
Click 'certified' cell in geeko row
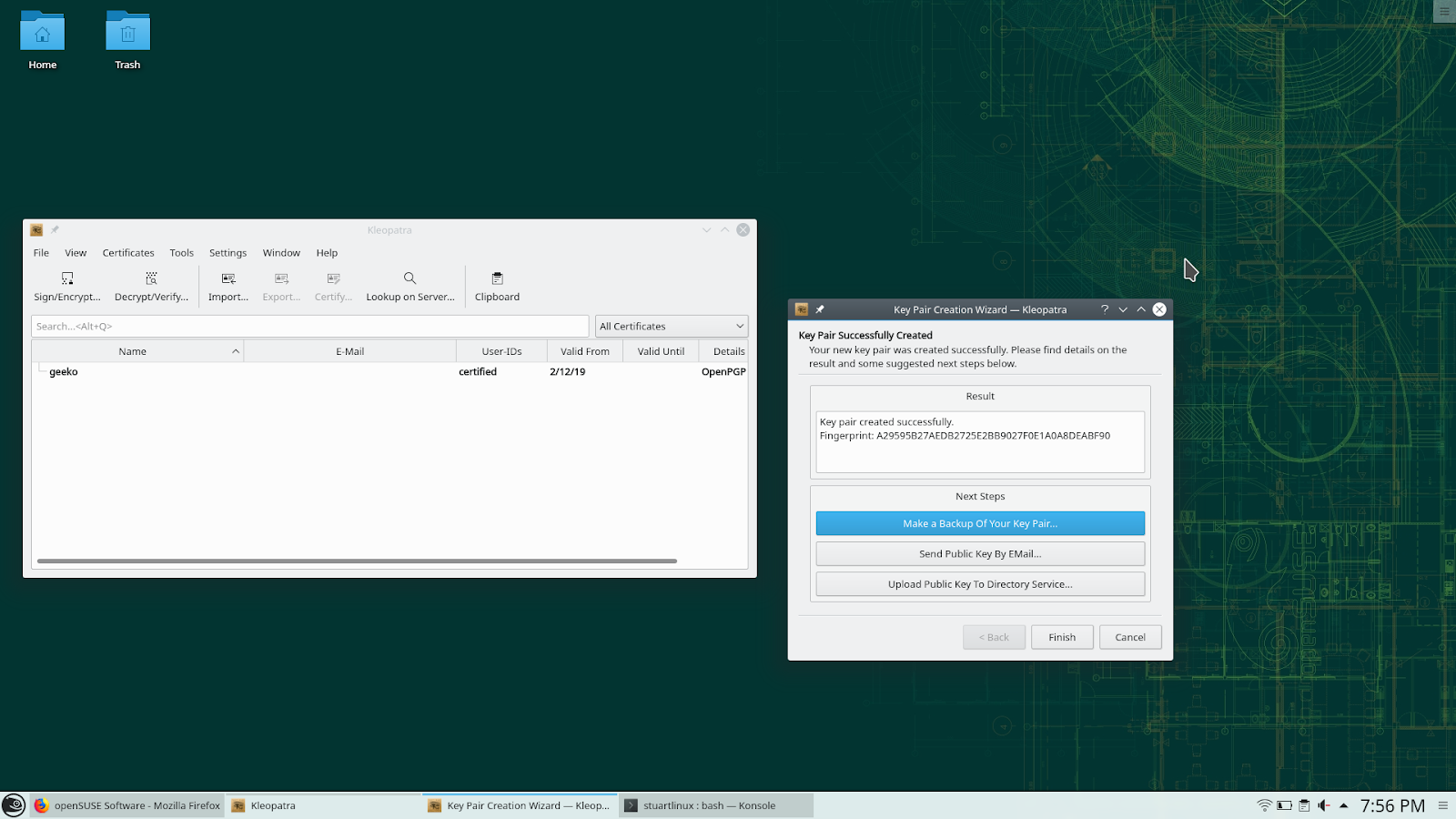pyautogui.click(x=478, y=372)
